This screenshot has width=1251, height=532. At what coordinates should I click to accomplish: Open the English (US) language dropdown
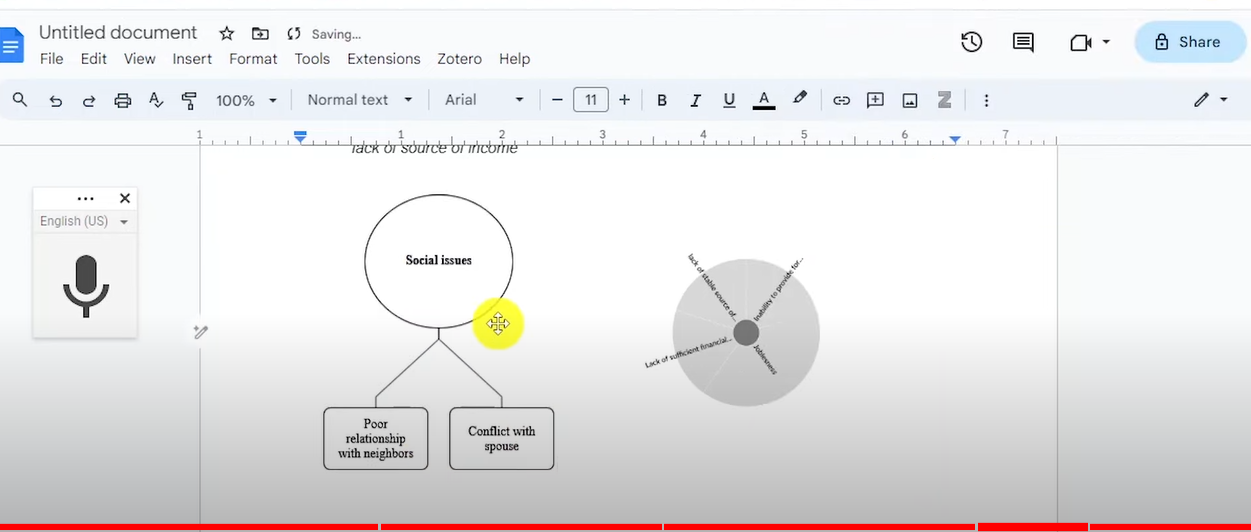click(x=84, y=221)
